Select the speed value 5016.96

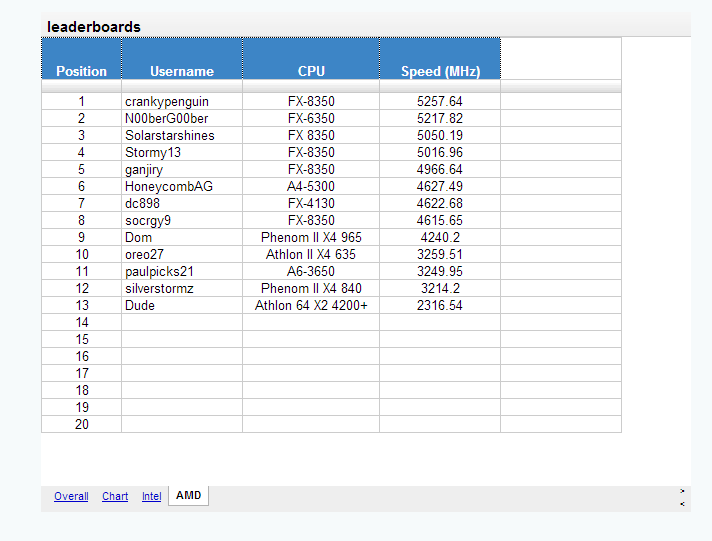[440, 152]
